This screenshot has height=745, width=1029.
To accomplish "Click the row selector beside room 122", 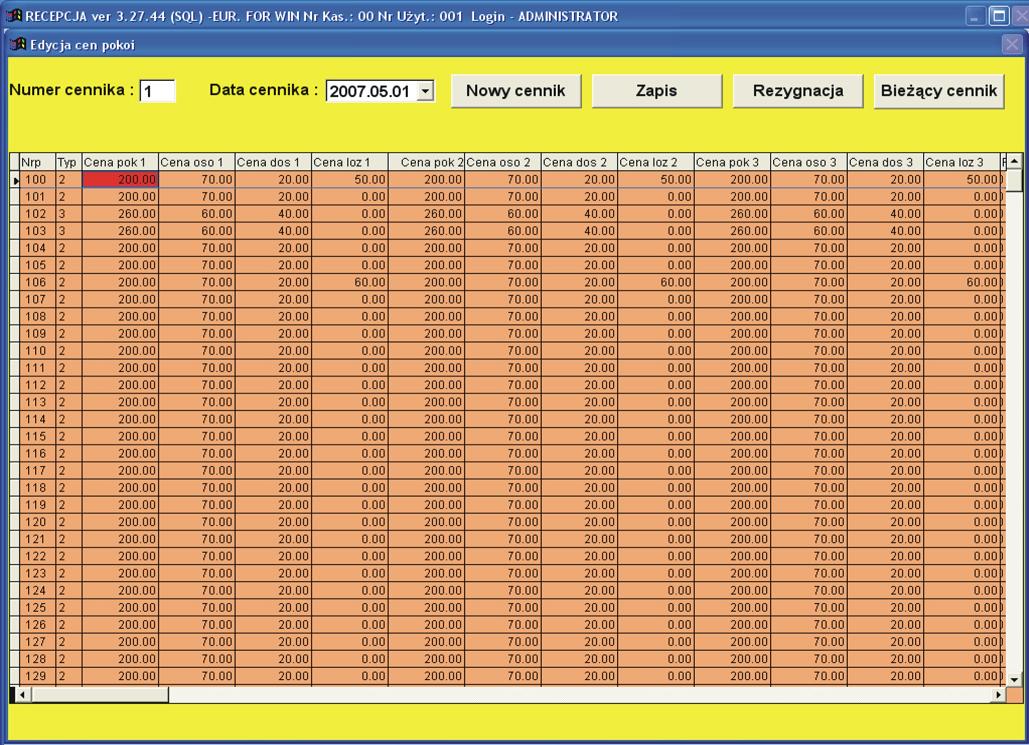I will click(x=15, y=556).
